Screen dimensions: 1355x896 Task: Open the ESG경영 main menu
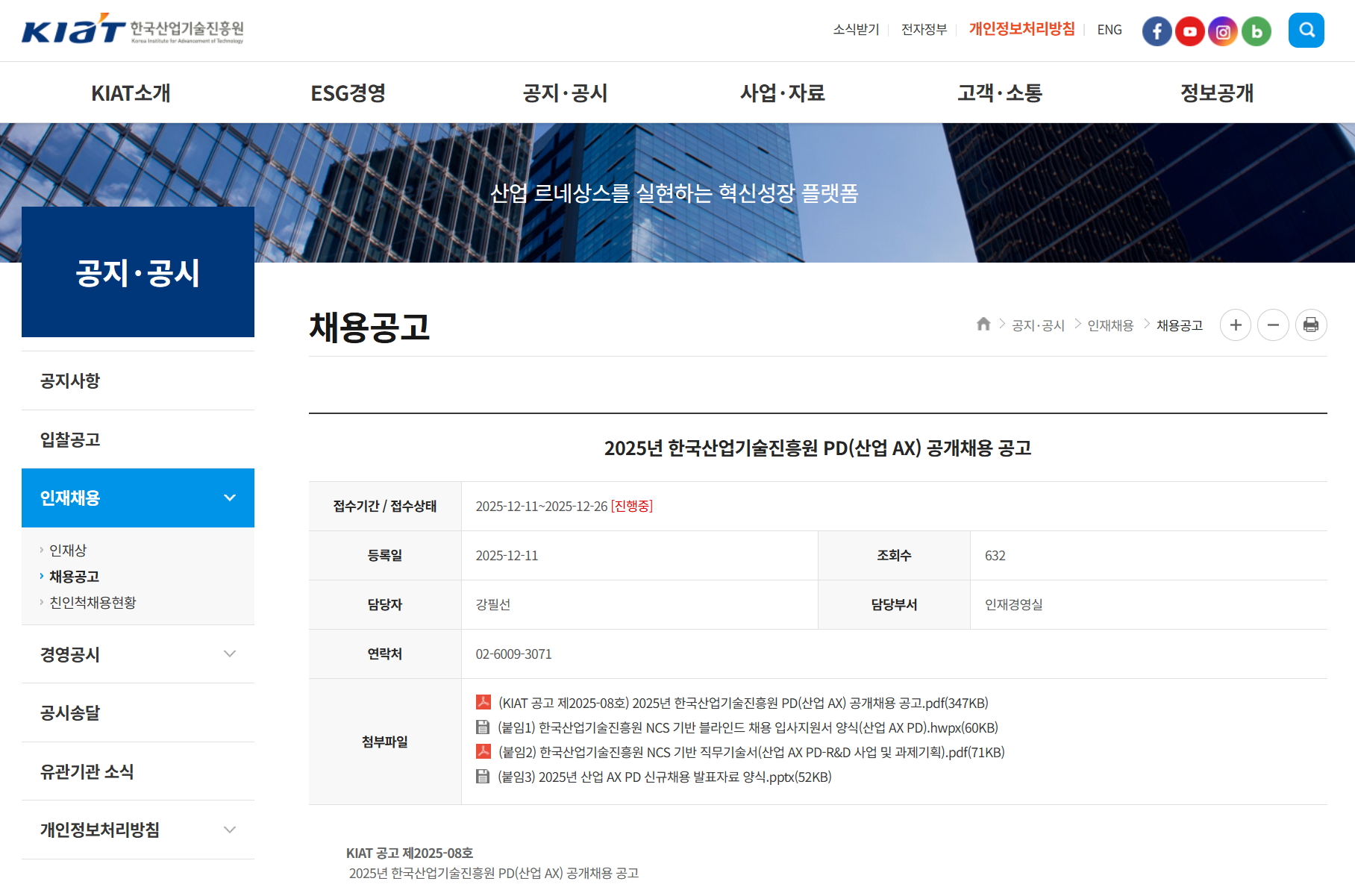click(348, 93)
